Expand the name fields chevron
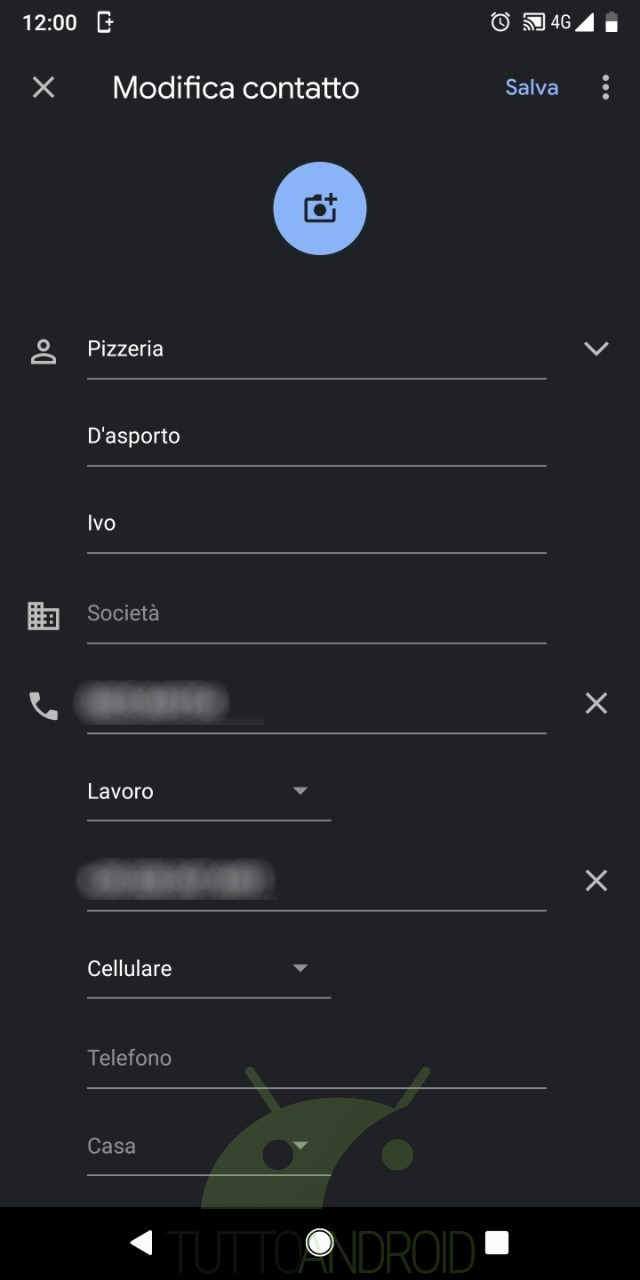 tap(596, 349)
